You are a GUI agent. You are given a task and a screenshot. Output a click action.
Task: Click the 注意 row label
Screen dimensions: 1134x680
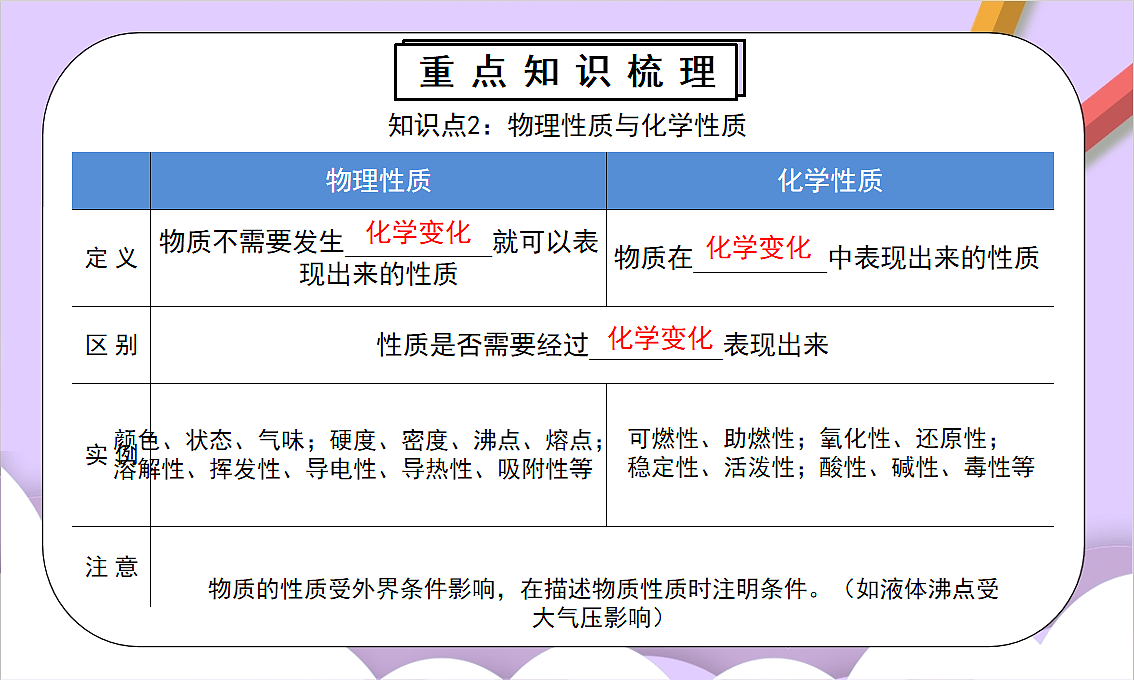[111, 565]
